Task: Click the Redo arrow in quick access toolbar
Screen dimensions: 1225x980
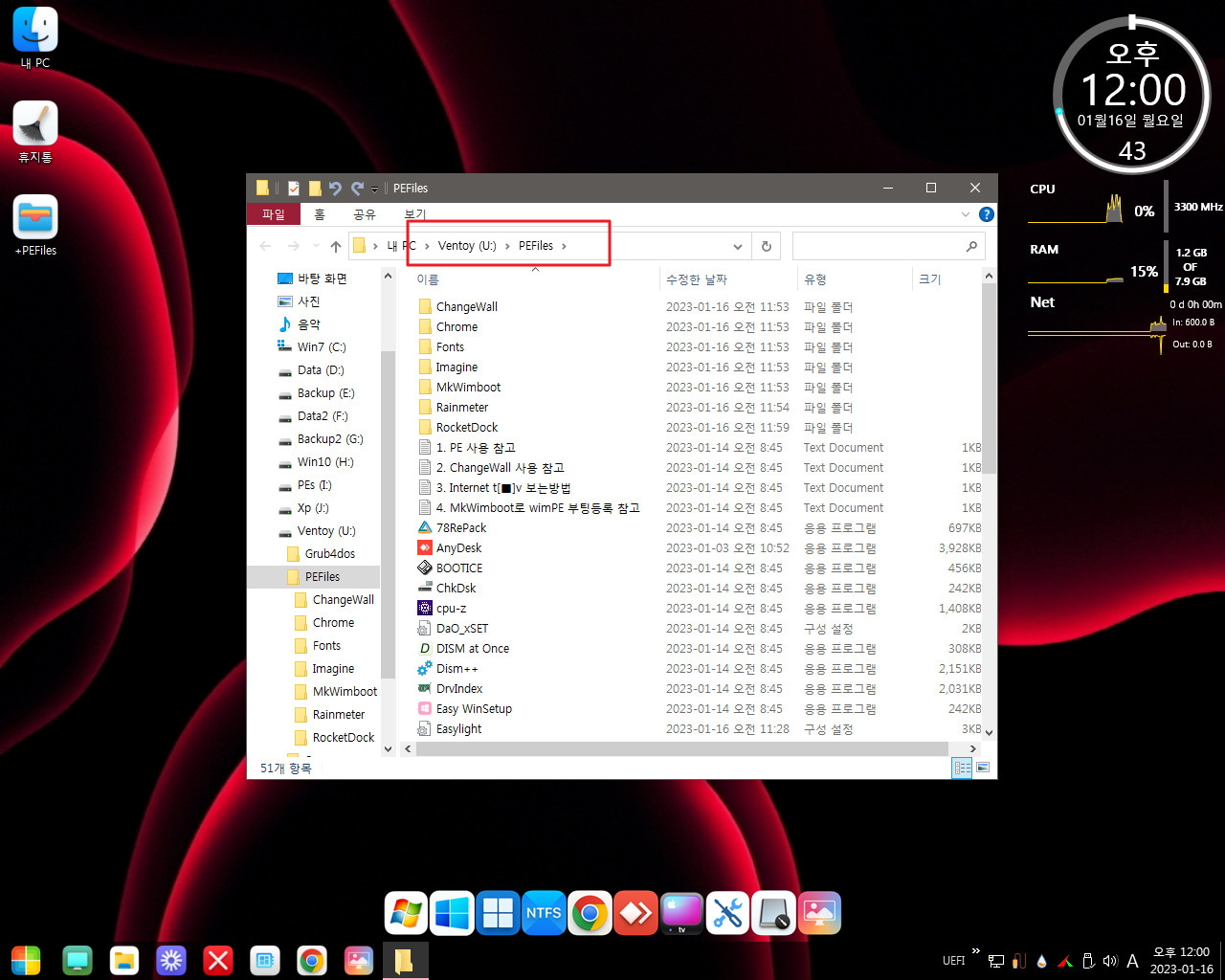Action: pyautogui.click(x=357, y=188)
